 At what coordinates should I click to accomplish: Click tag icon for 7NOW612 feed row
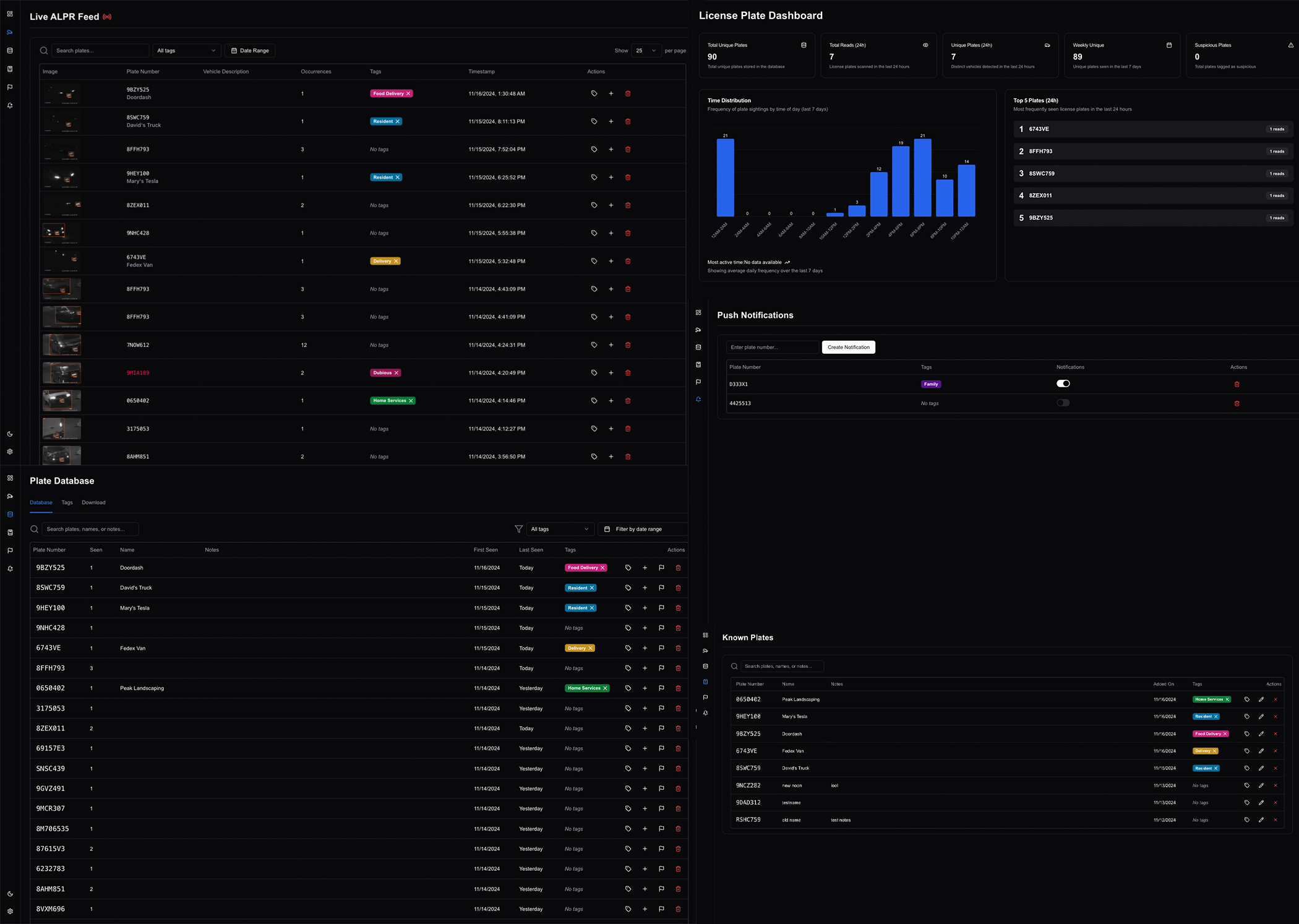click(594, 345)
